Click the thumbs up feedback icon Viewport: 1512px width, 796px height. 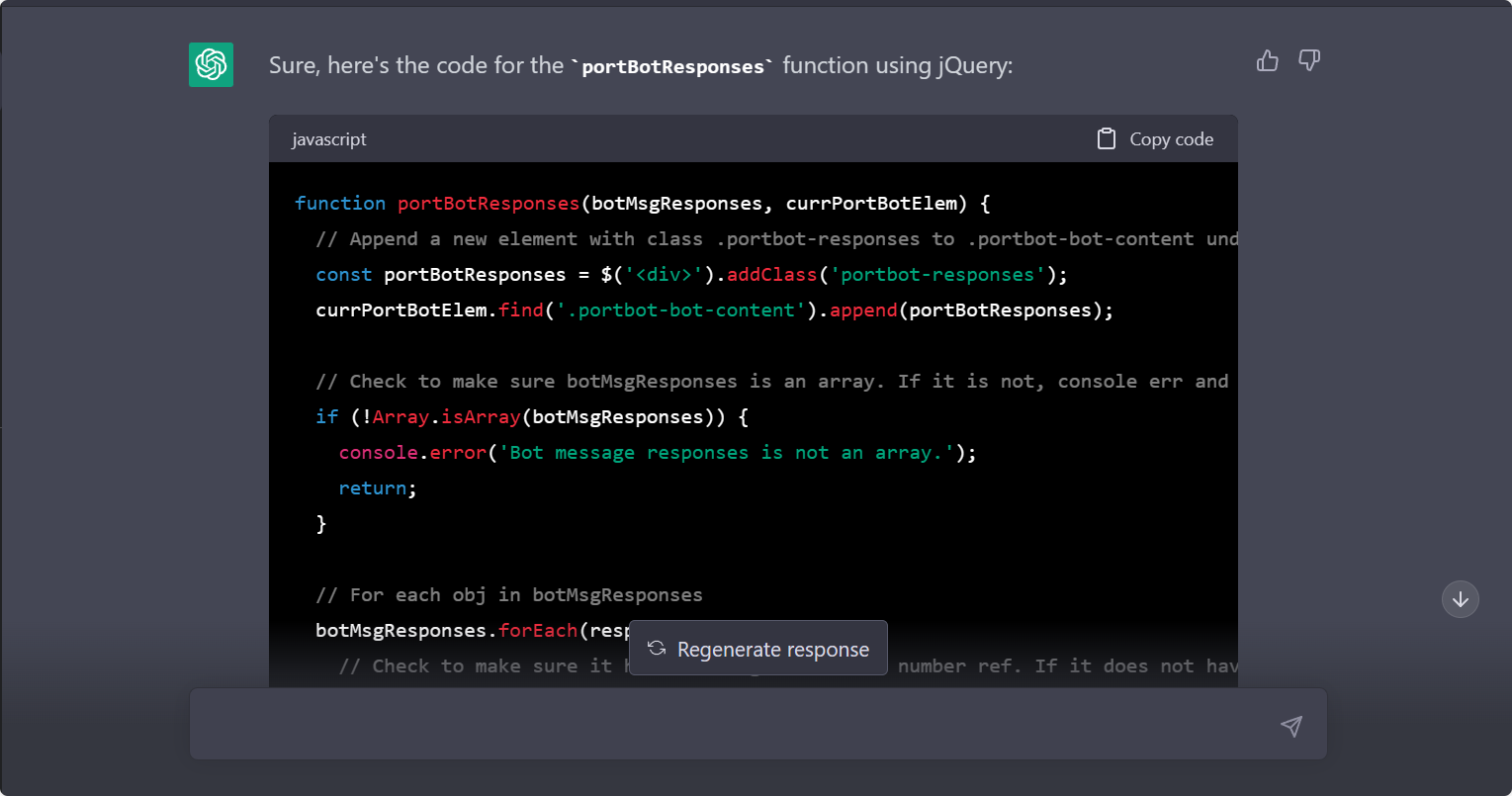point(1267,61)
